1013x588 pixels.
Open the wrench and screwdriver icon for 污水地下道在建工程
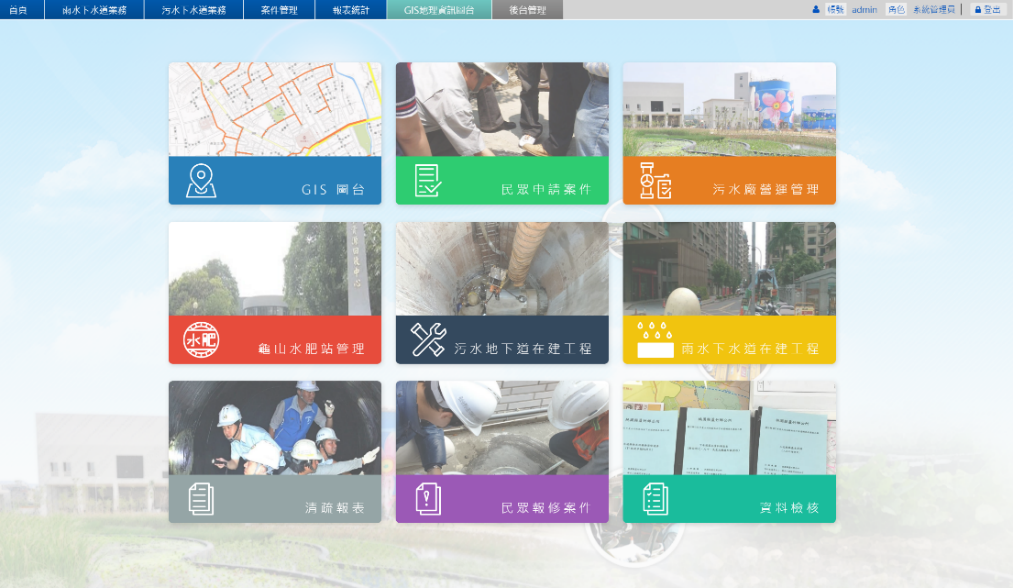[x=428, y=340]
